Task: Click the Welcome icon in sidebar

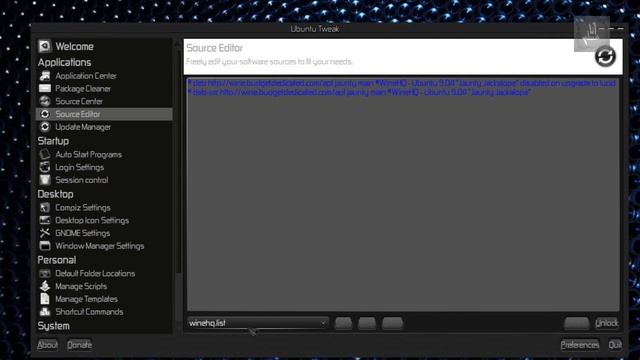Action: click(44, 46)
